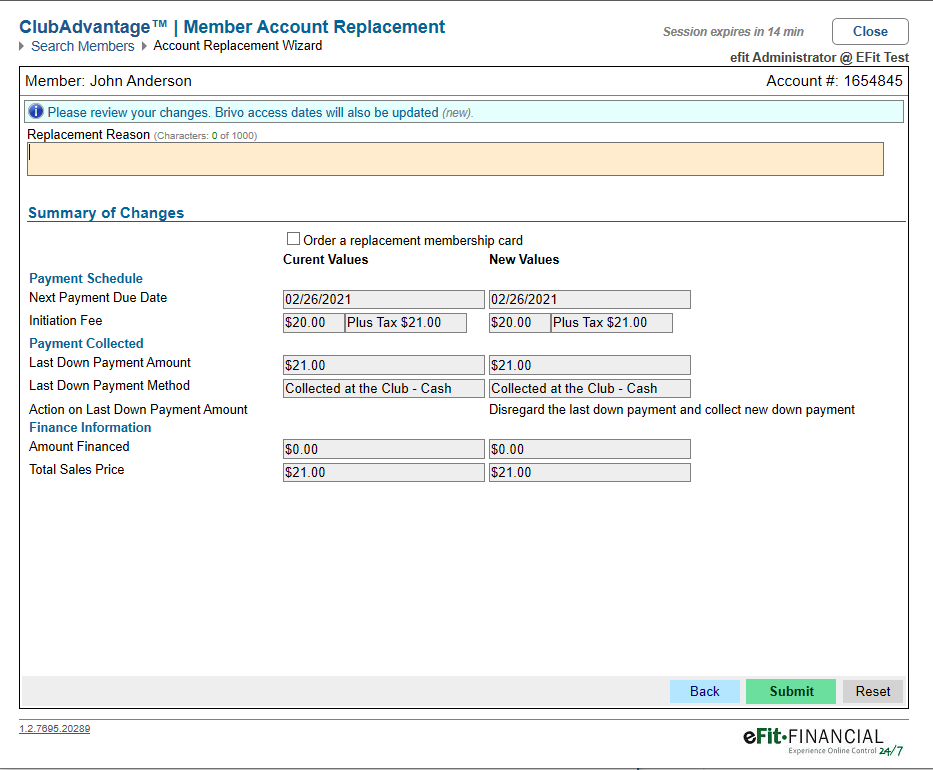The image size is (933, 770).
Task: Click the ClubAdvantage Member Account Replacement title
Action: (x=232, y=27)
